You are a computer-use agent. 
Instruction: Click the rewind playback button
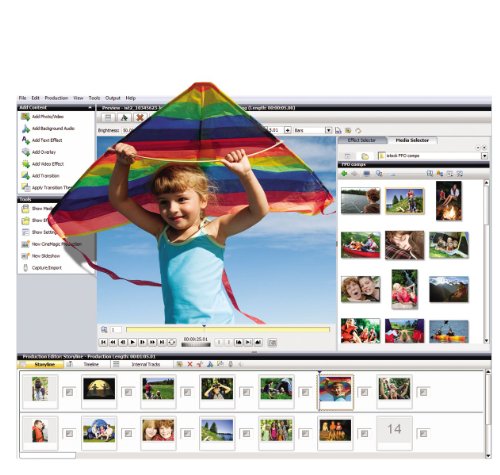pos(113,342)
